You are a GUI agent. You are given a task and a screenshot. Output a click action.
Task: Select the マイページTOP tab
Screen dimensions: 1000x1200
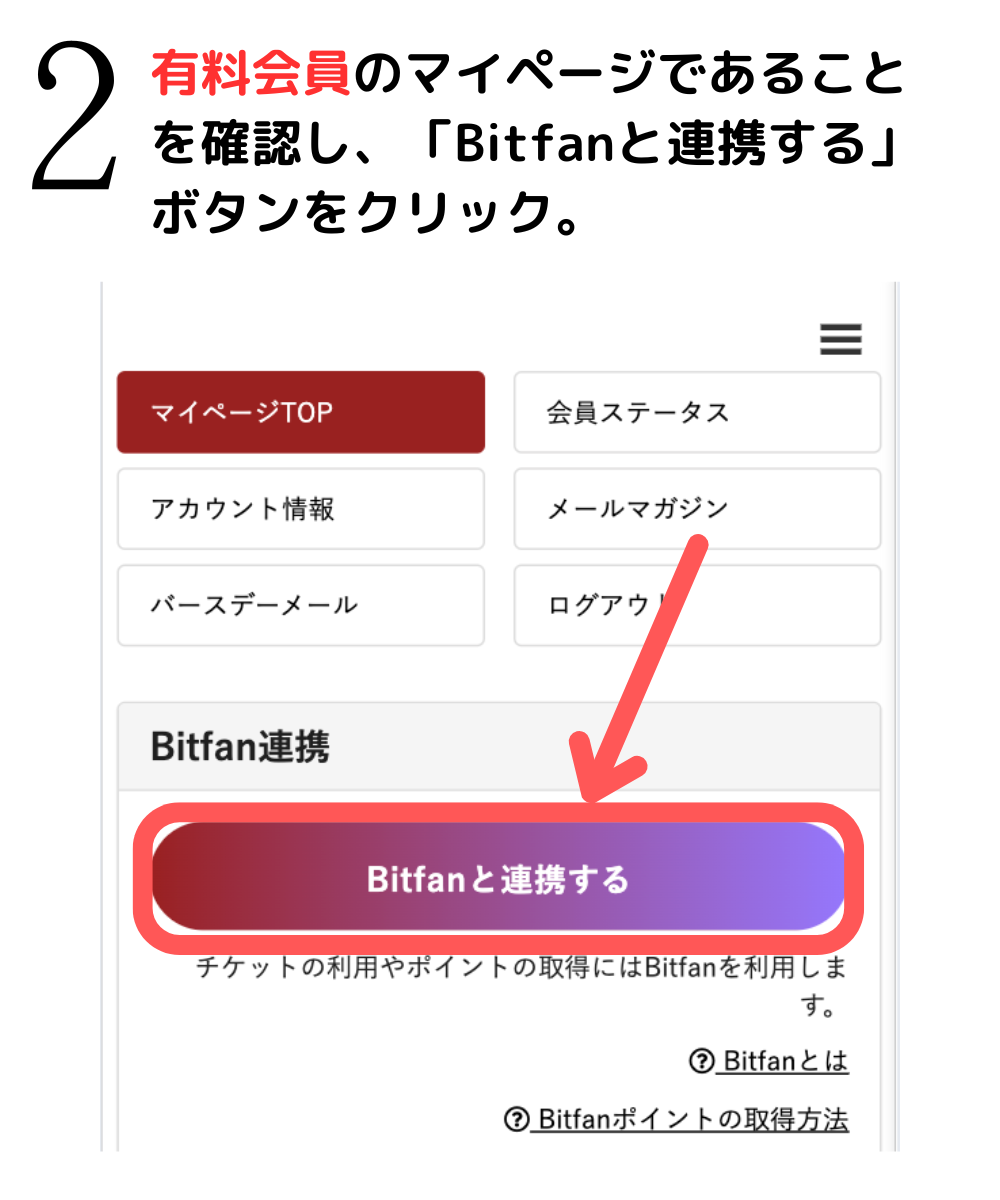coord(301,412)
